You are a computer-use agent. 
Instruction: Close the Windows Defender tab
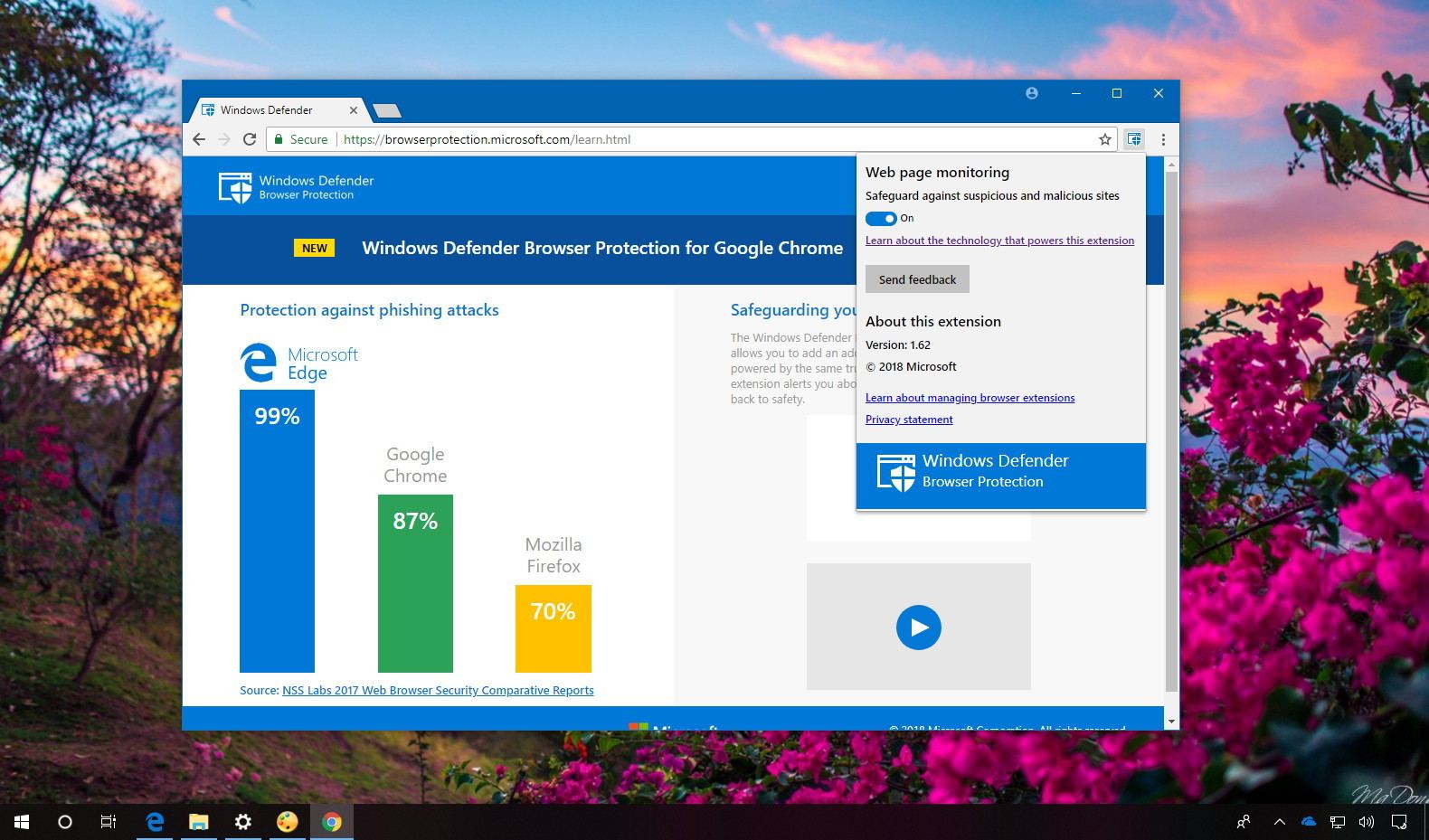354,110
